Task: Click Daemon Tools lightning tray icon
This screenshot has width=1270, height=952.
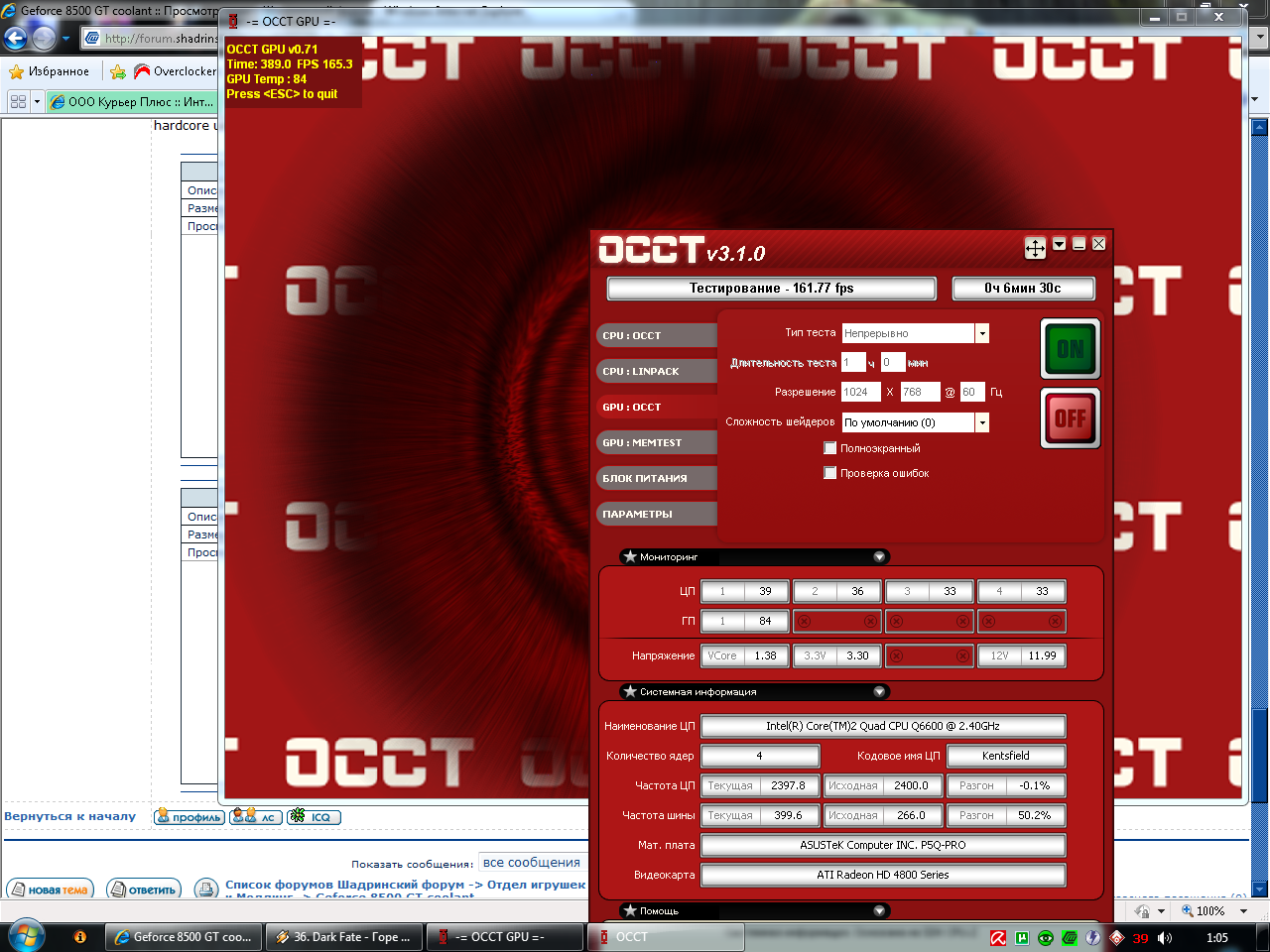Action: coord(1092,937)
